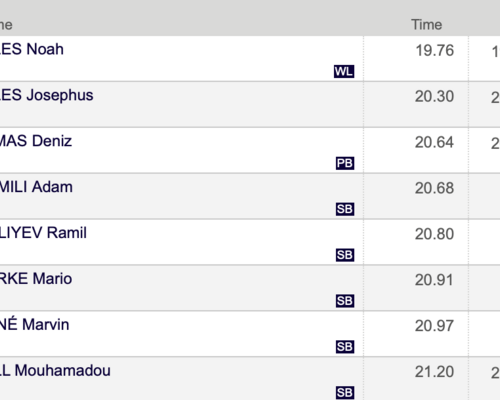Click the SB badge for Mario
This screenshot has height=400, width=500.
[345, 301]
